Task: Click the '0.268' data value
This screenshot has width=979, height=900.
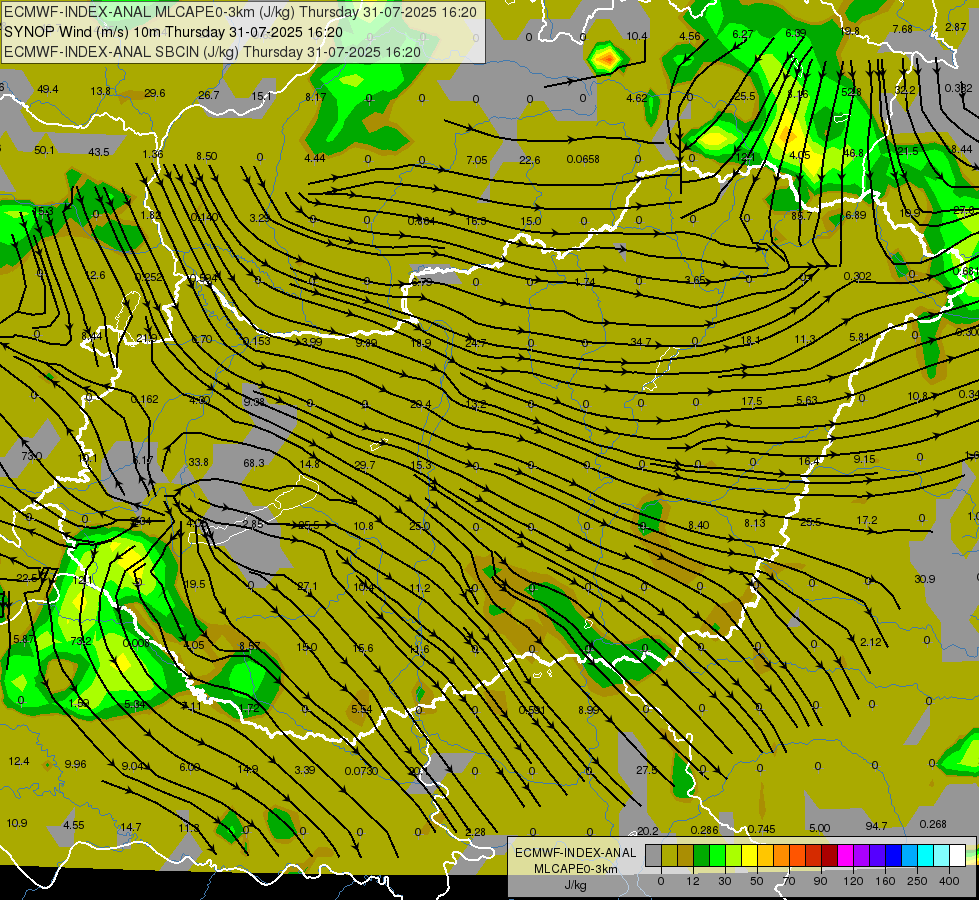Action: (933, 824)
